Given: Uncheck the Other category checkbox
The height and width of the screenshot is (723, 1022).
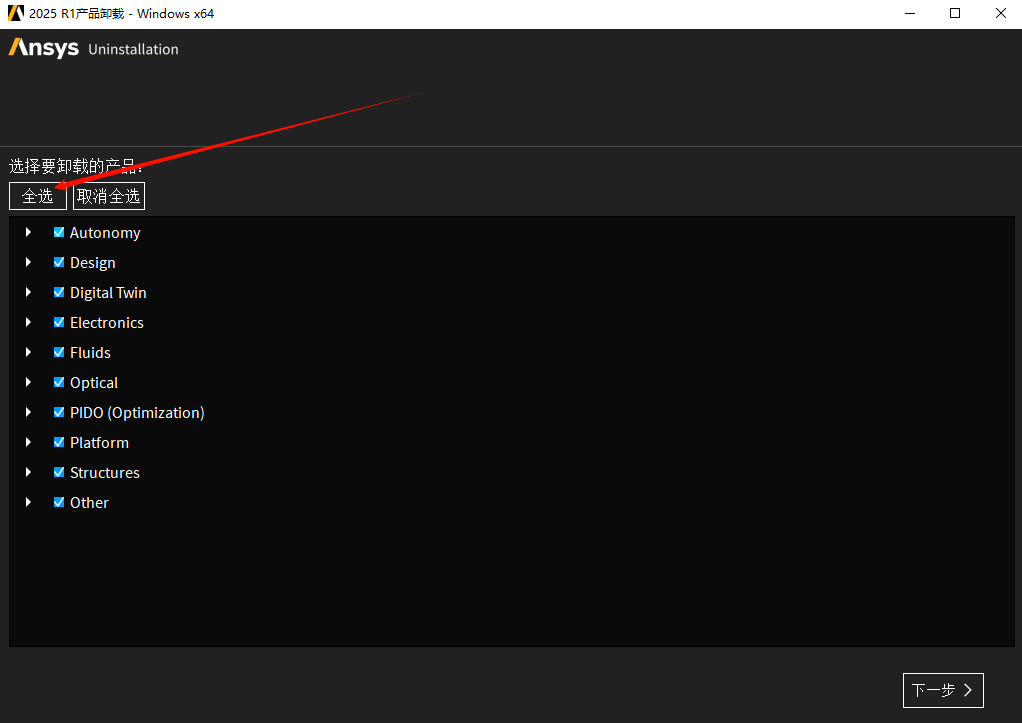Looking at the screenshot, I should click(59, 502).
